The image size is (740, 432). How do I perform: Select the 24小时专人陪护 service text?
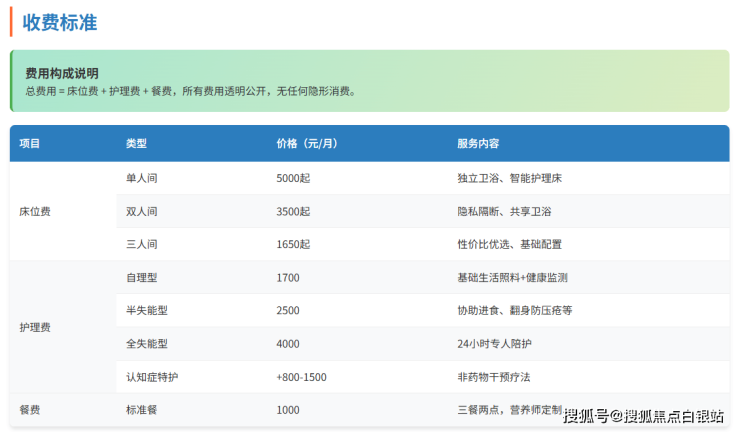pos(494,344)
